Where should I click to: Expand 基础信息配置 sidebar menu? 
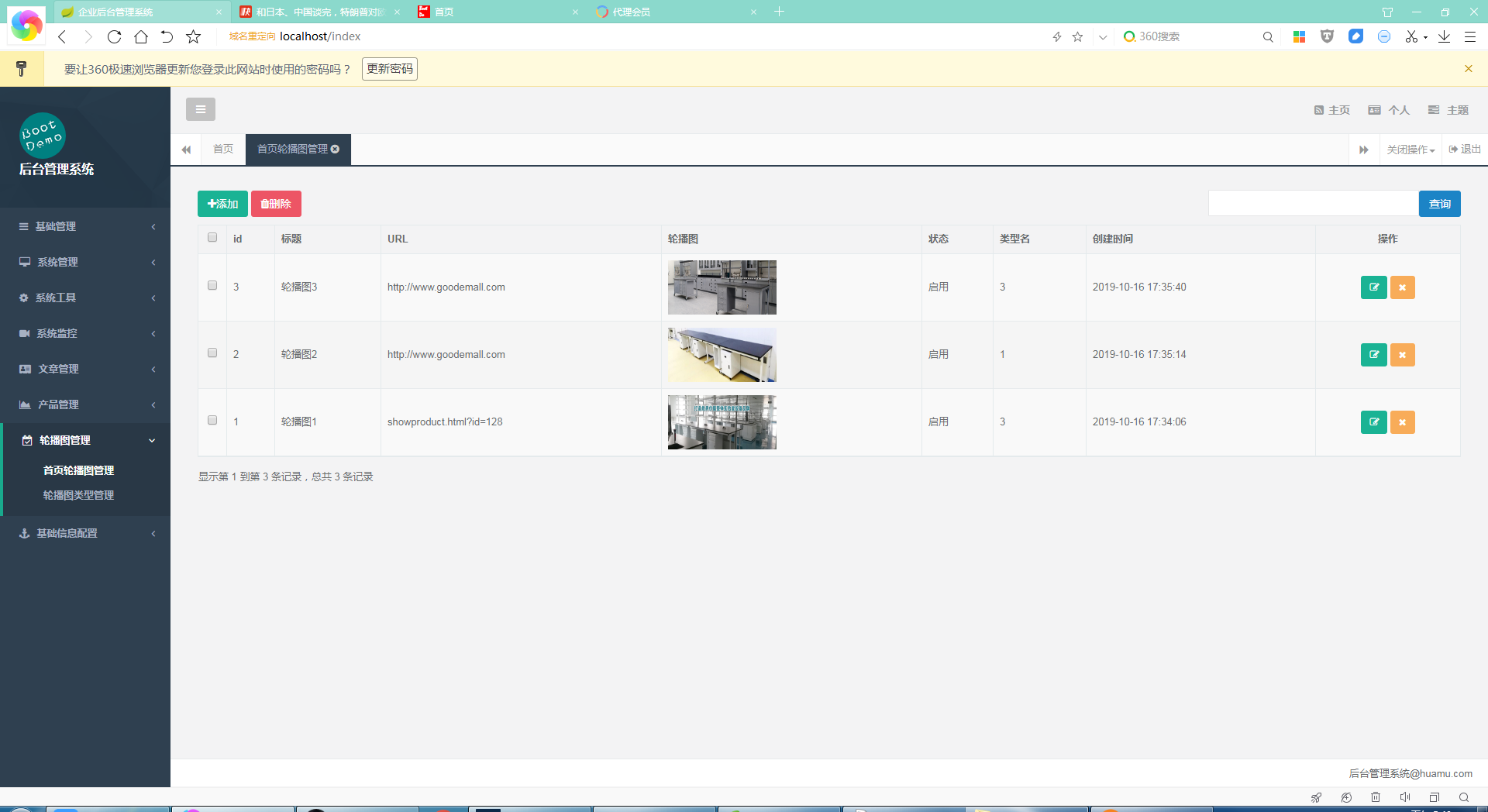click(85, 533)
